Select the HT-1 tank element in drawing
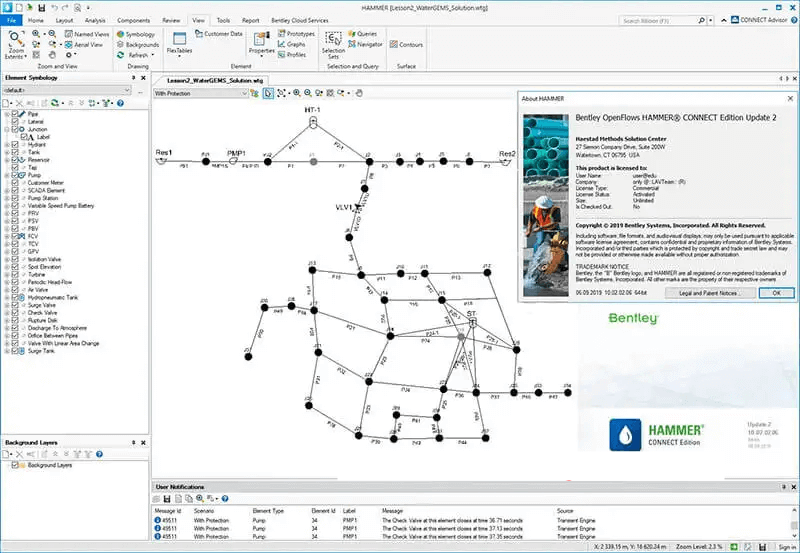The image size is (800, 553). pyautogui.click(x=313, y=122)
